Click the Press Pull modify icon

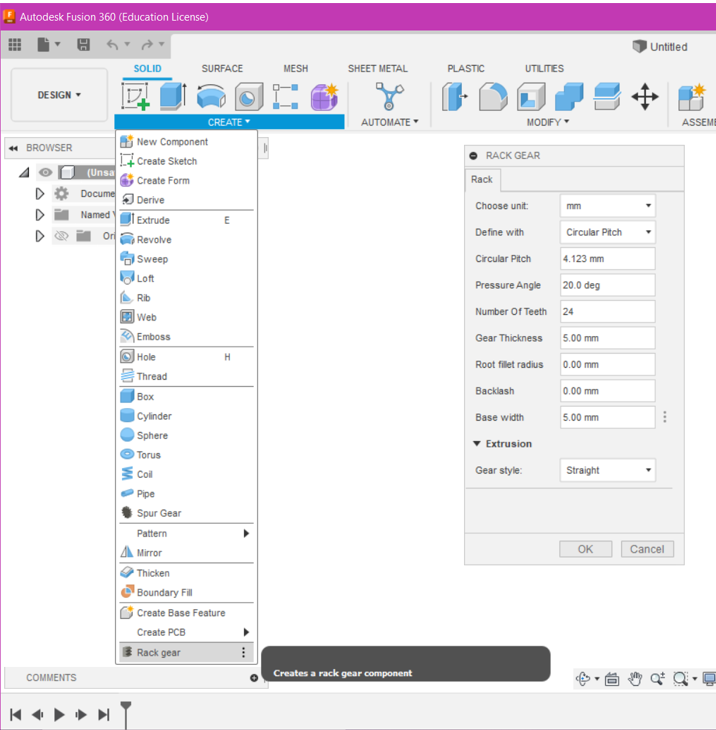pyautogui.click(x=455, y=97)
